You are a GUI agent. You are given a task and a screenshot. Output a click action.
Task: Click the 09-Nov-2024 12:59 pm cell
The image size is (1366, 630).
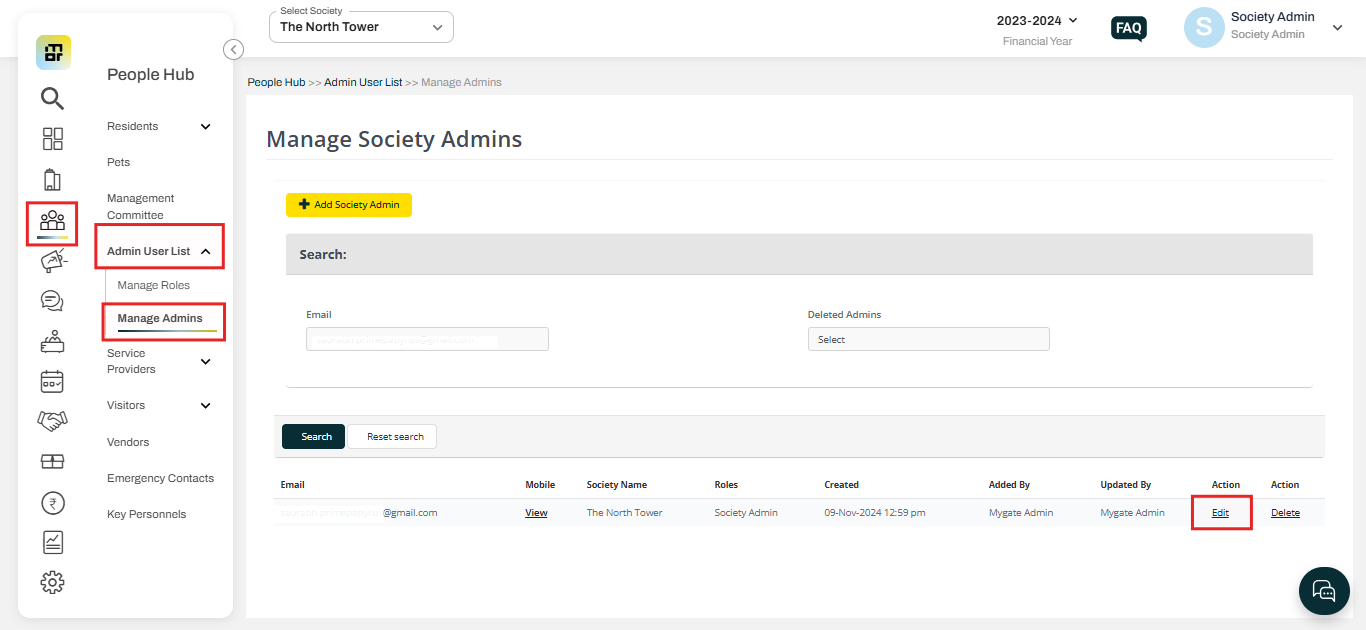coord(874,512)
